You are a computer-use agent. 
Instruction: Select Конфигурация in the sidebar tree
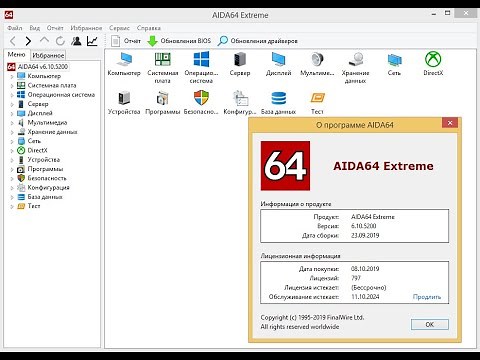(48, 188)
